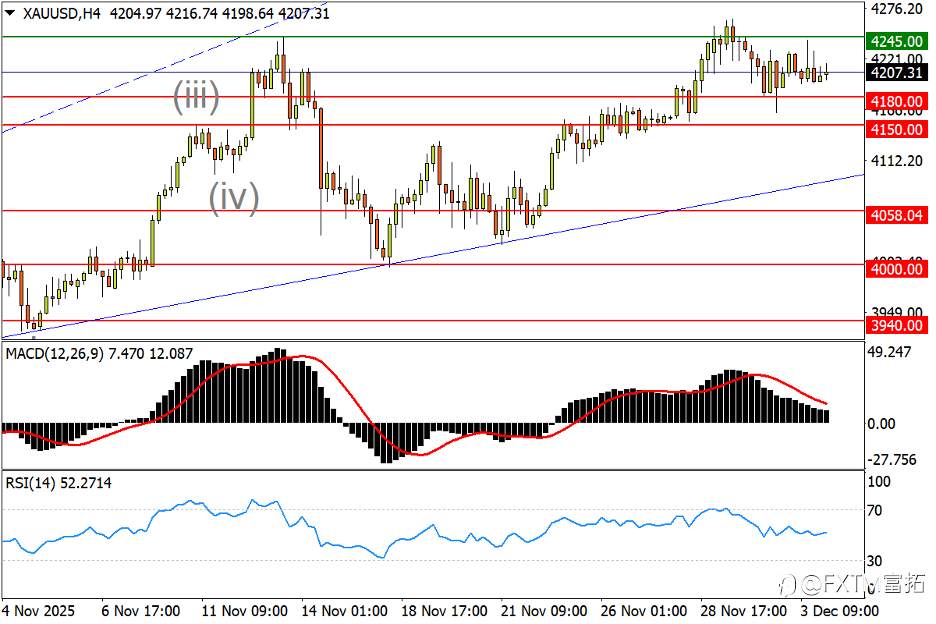Click the 6 Nov 17:00 time label
The height and width of the screenshot is (624, 936).
[x=141, y=611]
